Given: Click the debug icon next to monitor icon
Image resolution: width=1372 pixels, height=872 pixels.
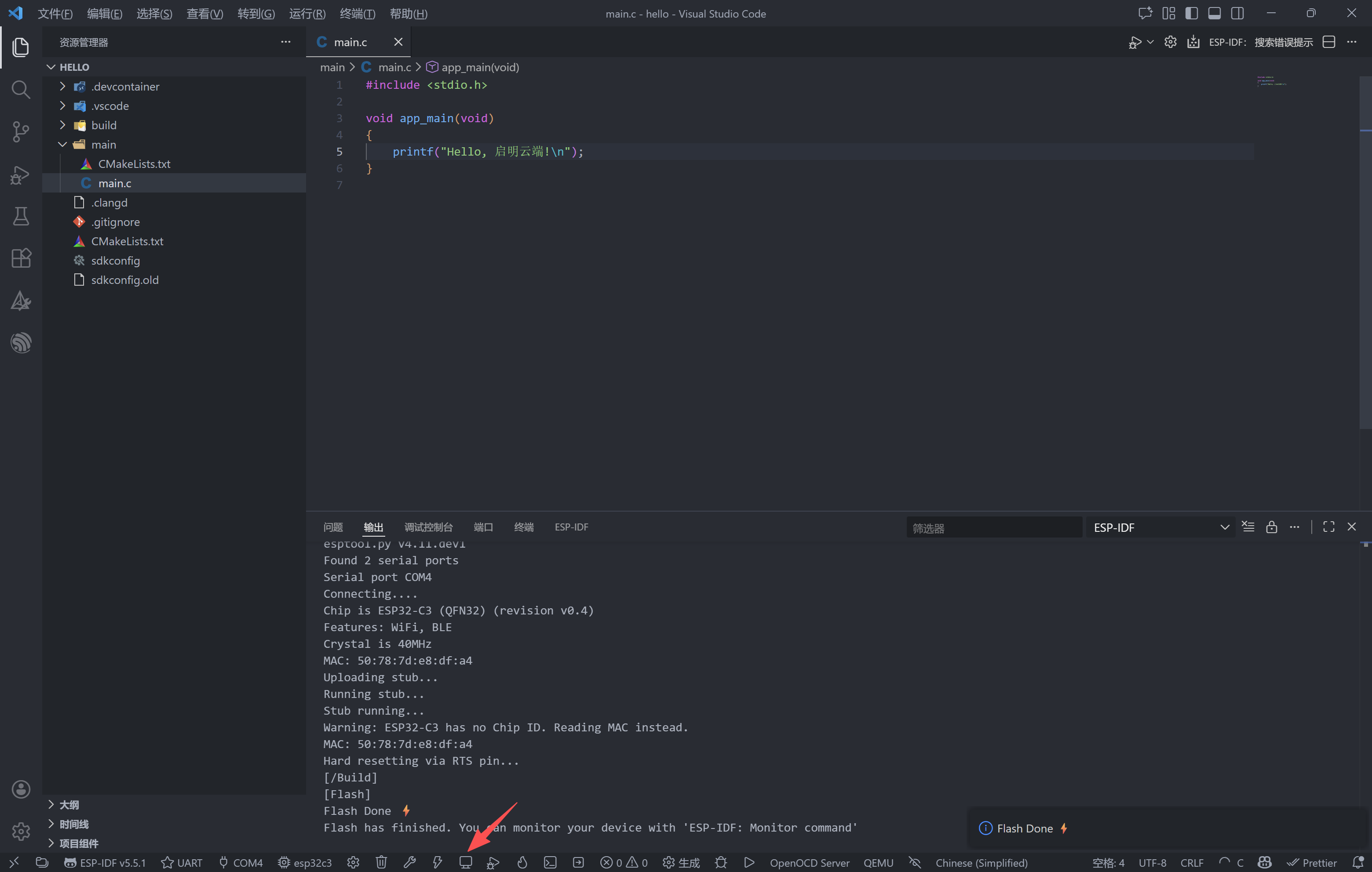Looking at the screenshot, I should coord(493,862).
